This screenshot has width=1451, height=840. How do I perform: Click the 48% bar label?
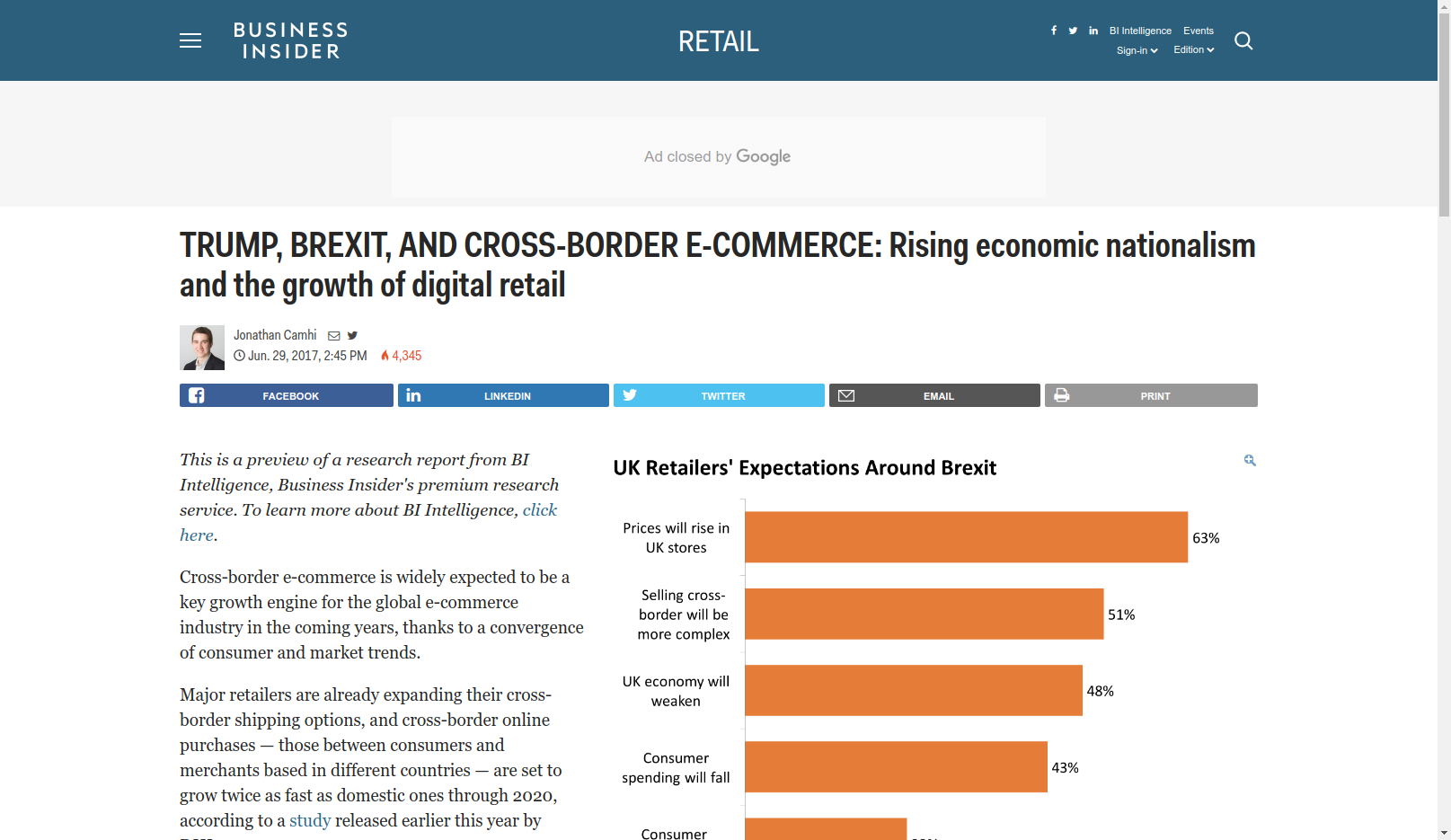1101,691
